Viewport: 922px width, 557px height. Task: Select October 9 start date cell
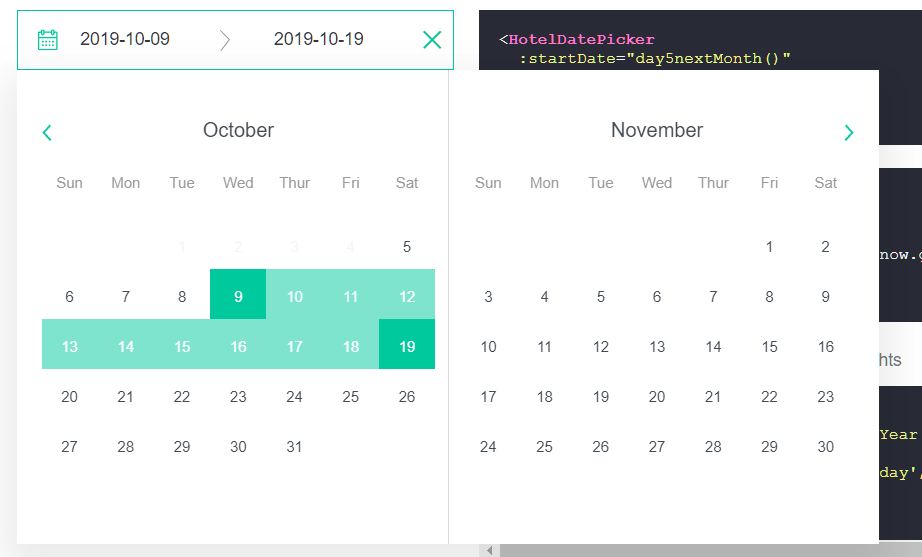click(x=238, y=294)
